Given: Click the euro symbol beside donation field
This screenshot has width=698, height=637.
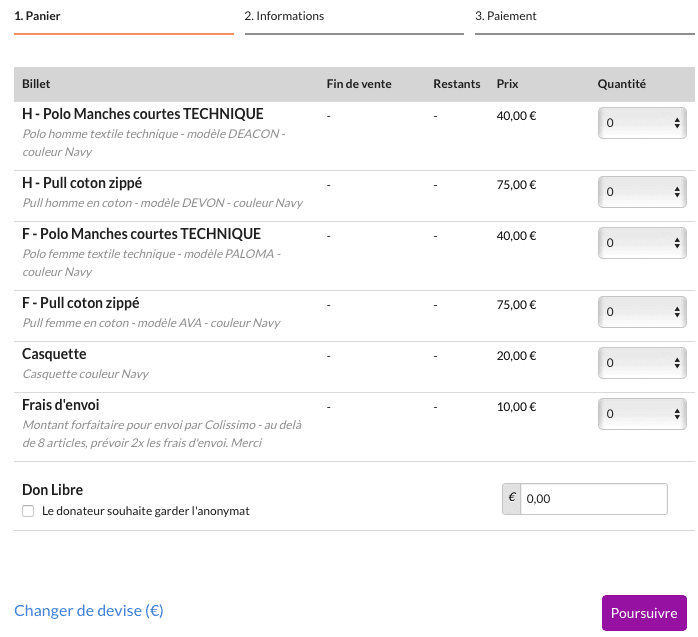Looking at the screenshot, I should point(512,498).
